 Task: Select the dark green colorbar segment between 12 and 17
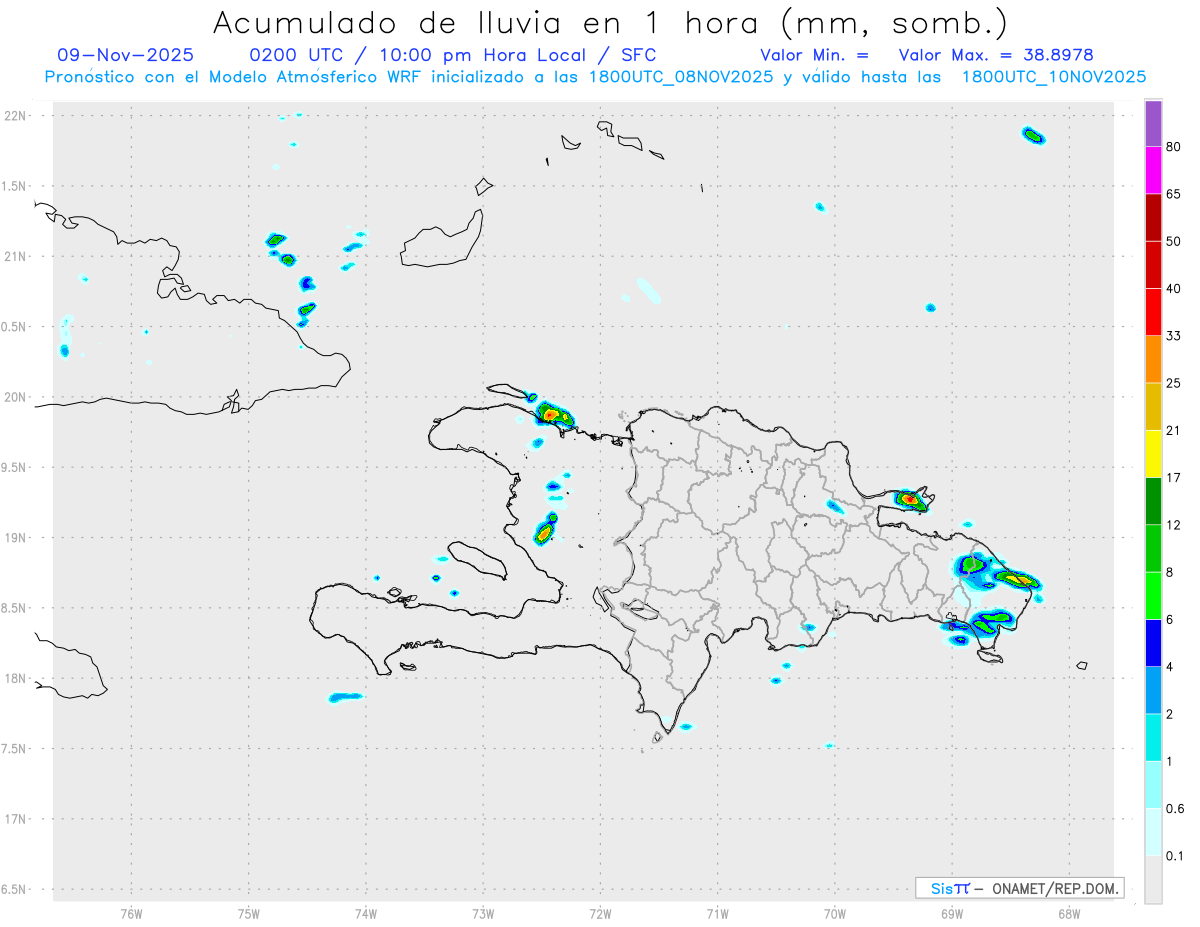pos(1153,500)
